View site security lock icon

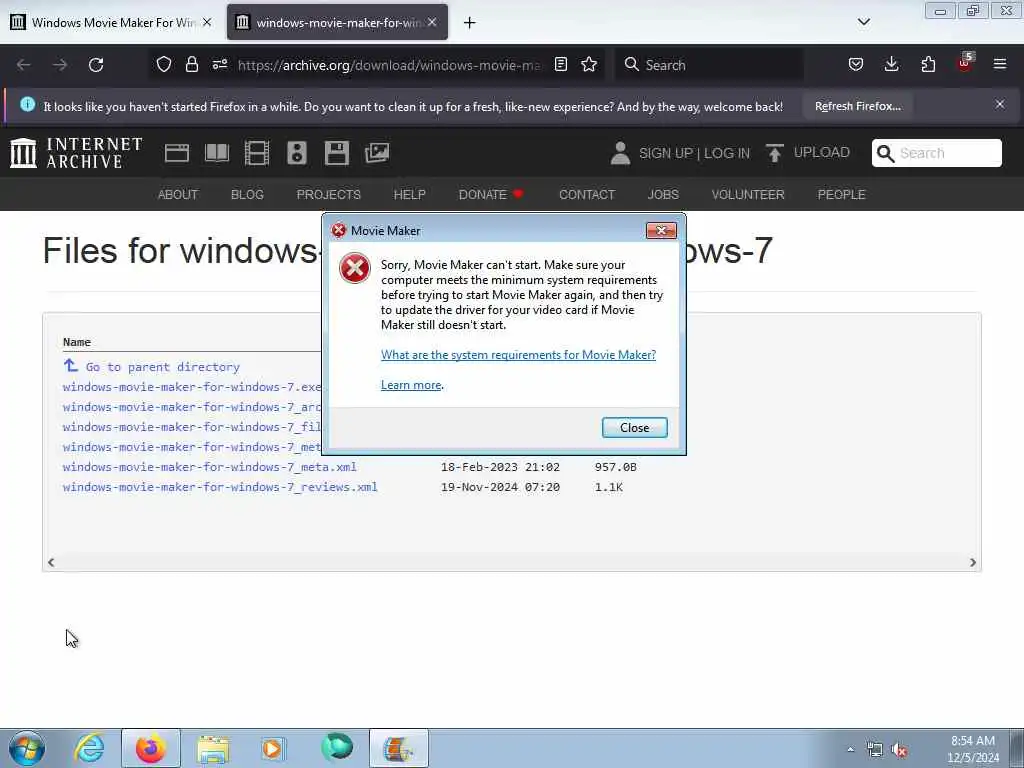click(x=191, y=64)
